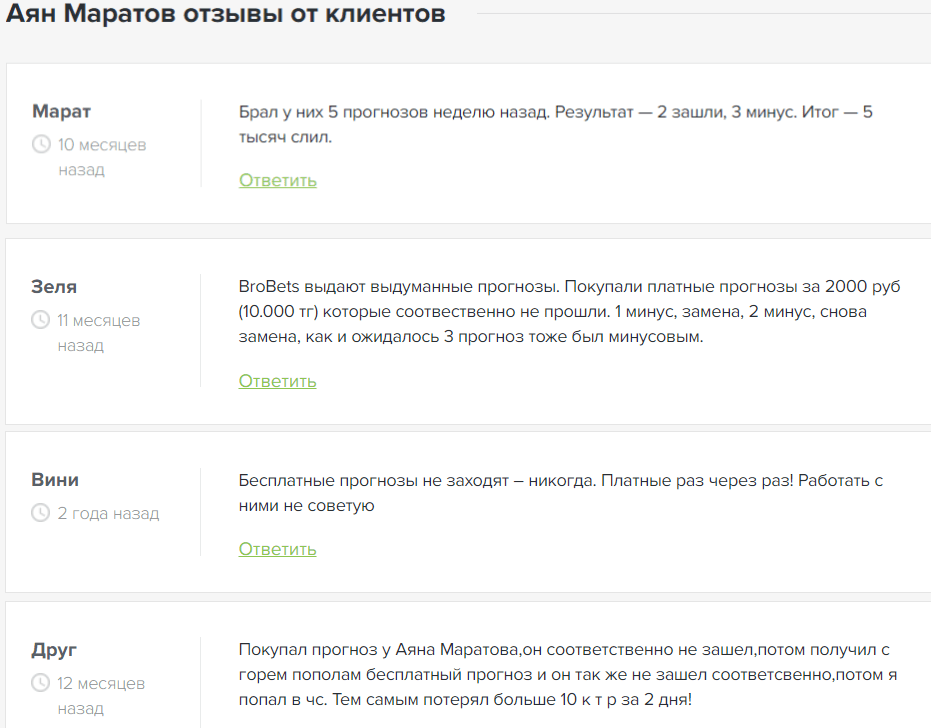
Task: Click the clock icon in Друг's review
Action: click(40, 683)
